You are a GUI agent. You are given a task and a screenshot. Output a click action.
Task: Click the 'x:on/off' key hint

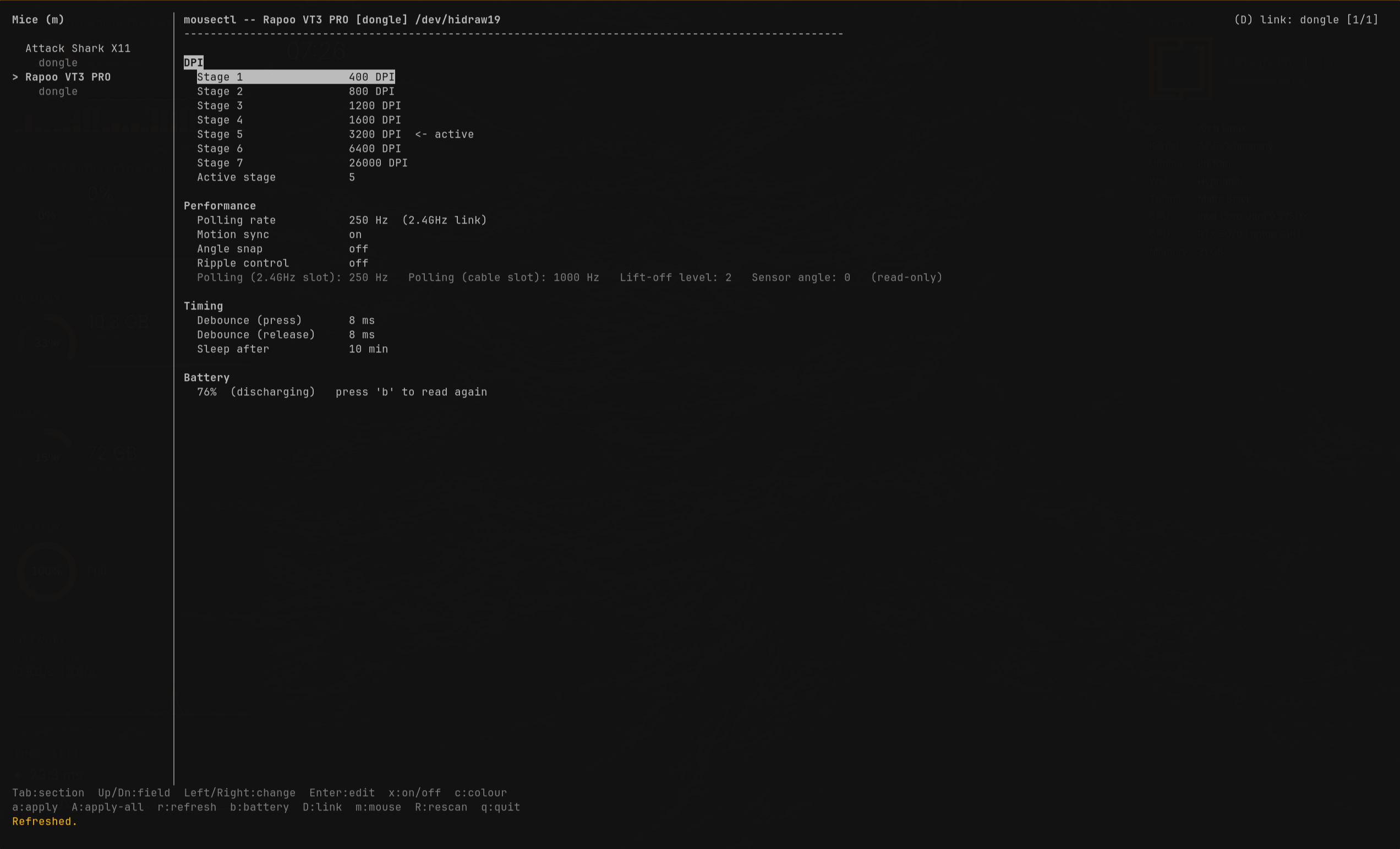415,793
